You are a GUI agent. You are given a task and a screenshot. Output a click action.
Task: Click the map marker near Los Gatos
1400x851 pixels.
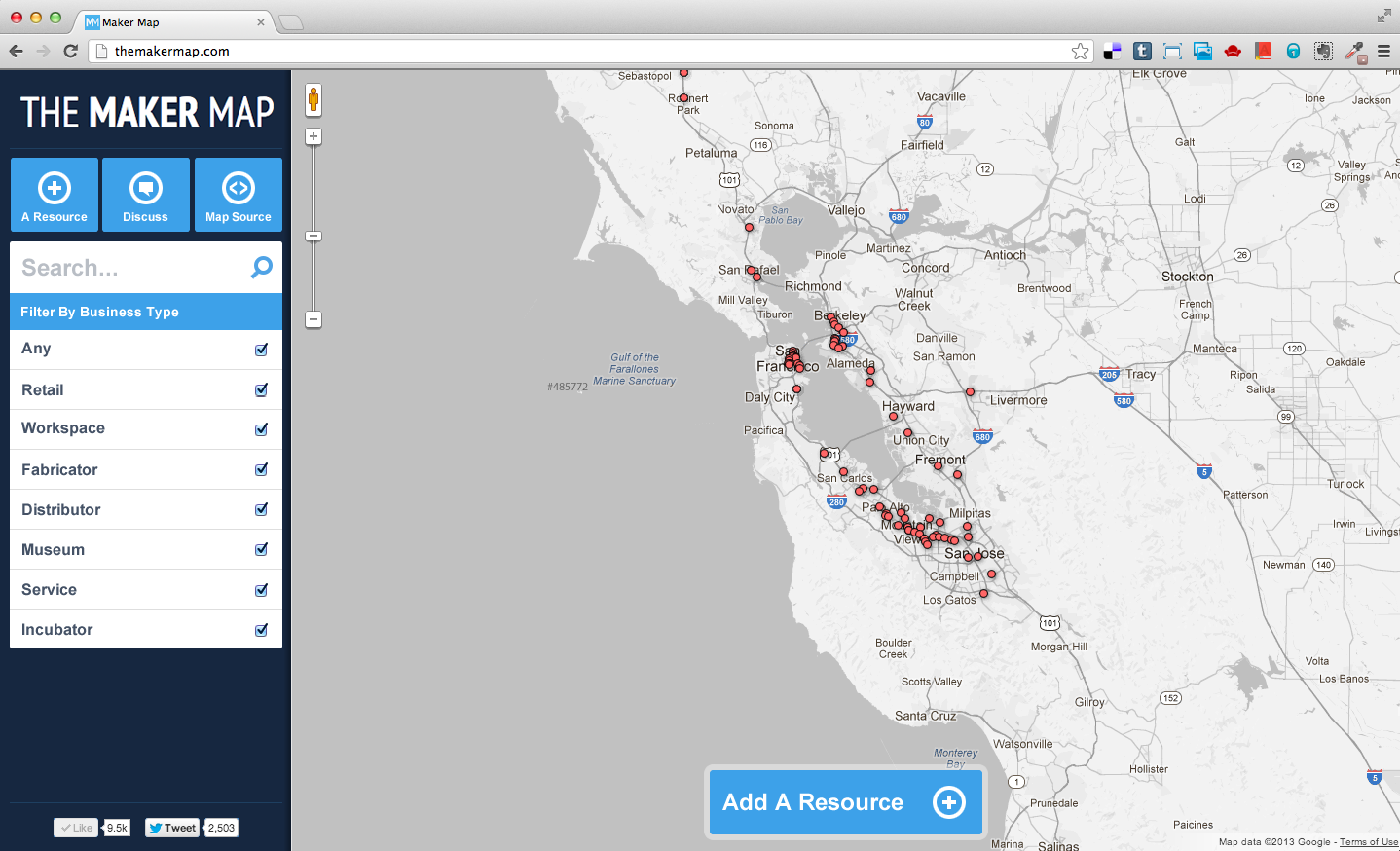click(x=983, y=593)
